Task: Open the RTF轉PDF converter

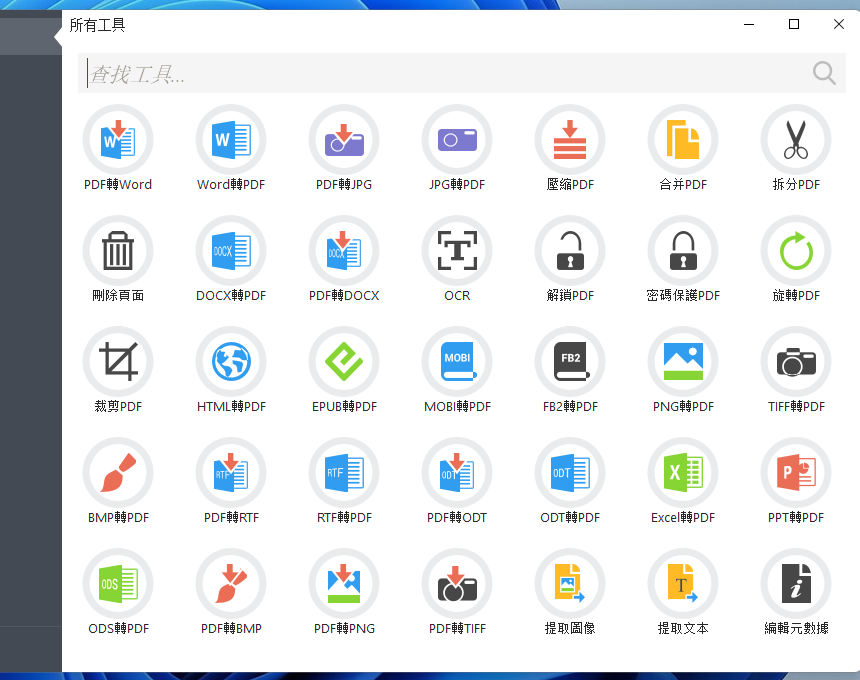Action: [344, 473]
